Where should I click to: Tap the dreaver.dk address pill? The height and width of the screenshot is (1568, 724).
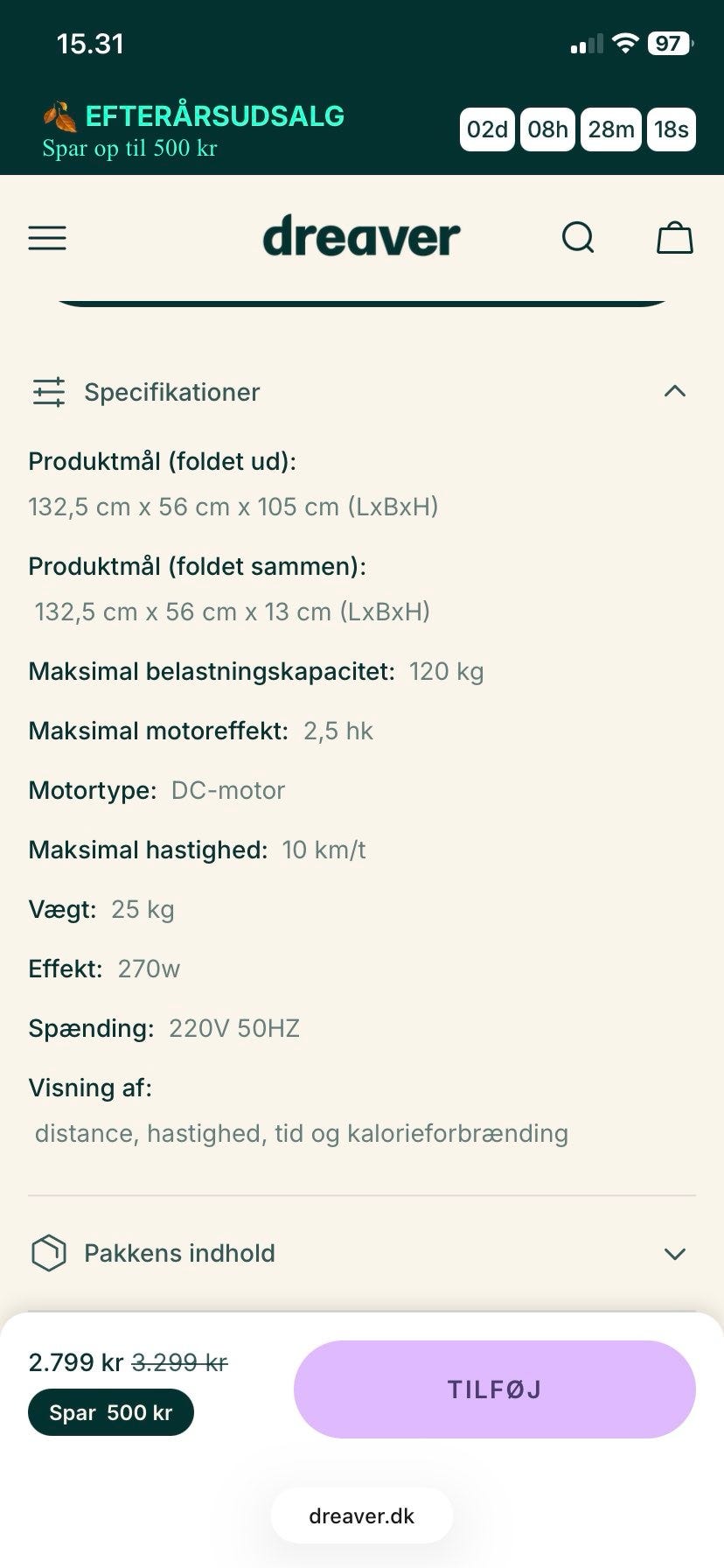tap(362, 1516)
